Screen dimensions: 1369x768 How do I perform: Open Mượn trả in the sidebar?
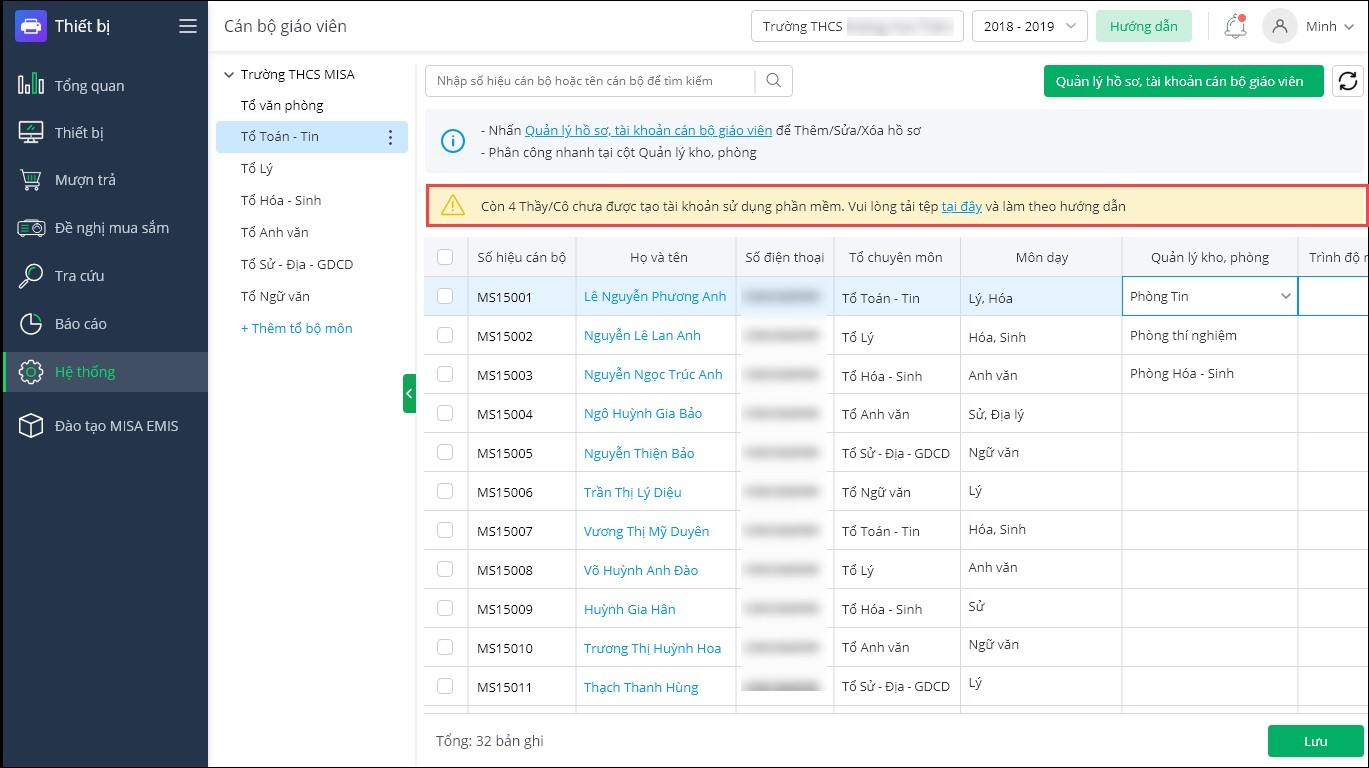[85, 180]
